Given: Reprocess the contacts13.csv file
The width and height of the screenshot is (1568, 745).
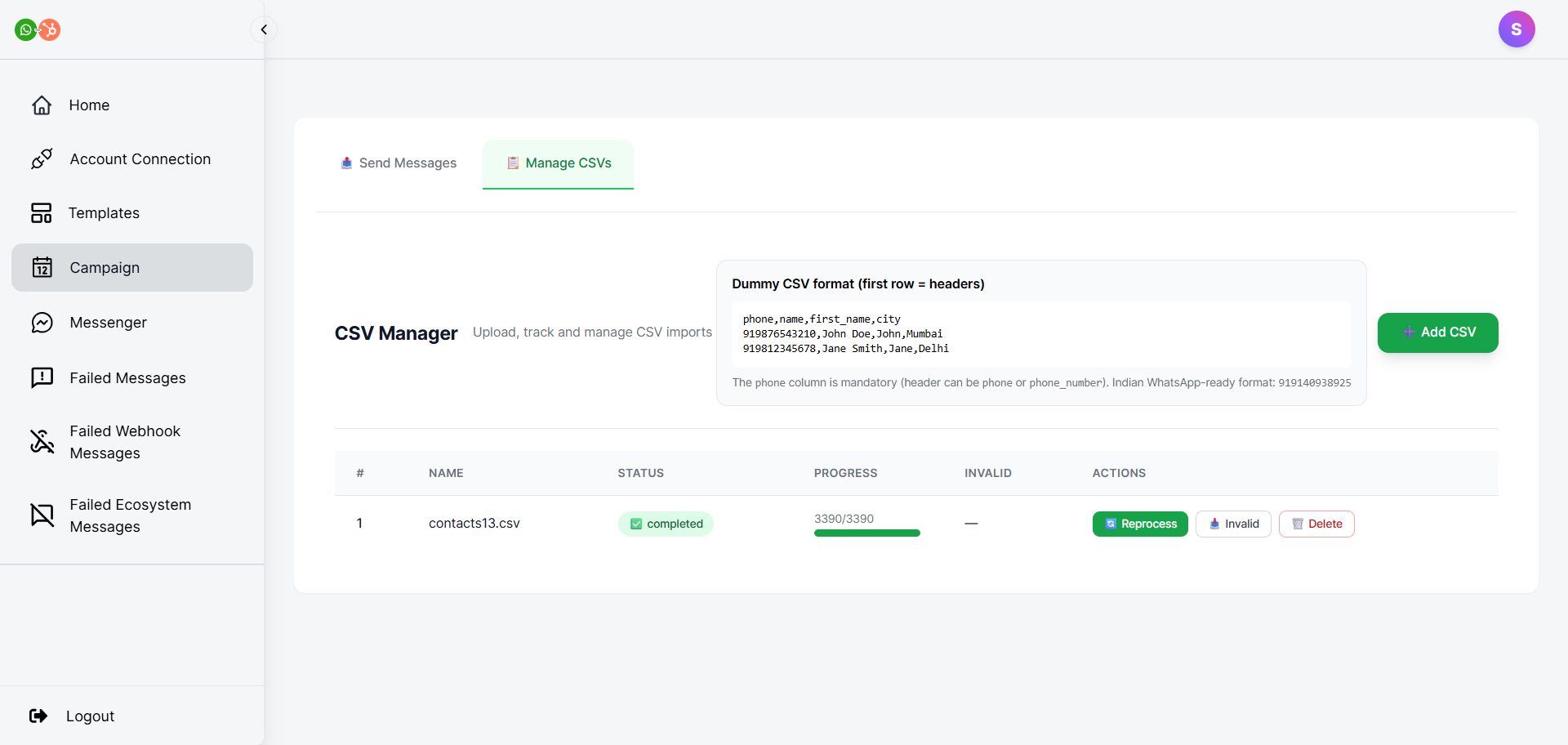Looking at the screenshot, I should point(1140,524).
